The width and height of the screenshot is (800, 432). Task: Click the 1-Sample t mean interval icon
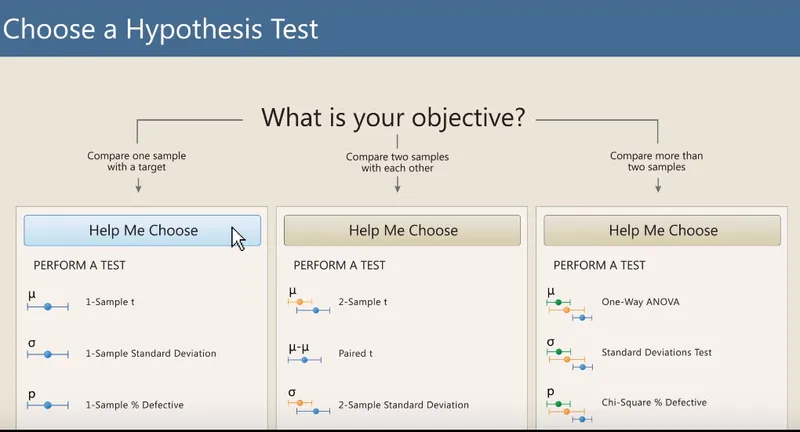[47, 301]
